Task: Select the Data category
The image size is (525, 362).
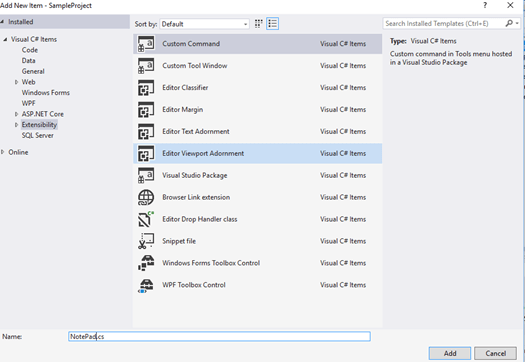Action: (28, 61)
